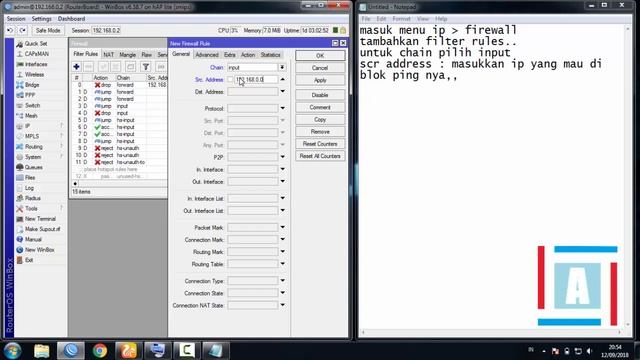This screenshot has height=360, width=640.
Task: Open the Mangle tab in Firewall
Action: click(x=127, y=55)
